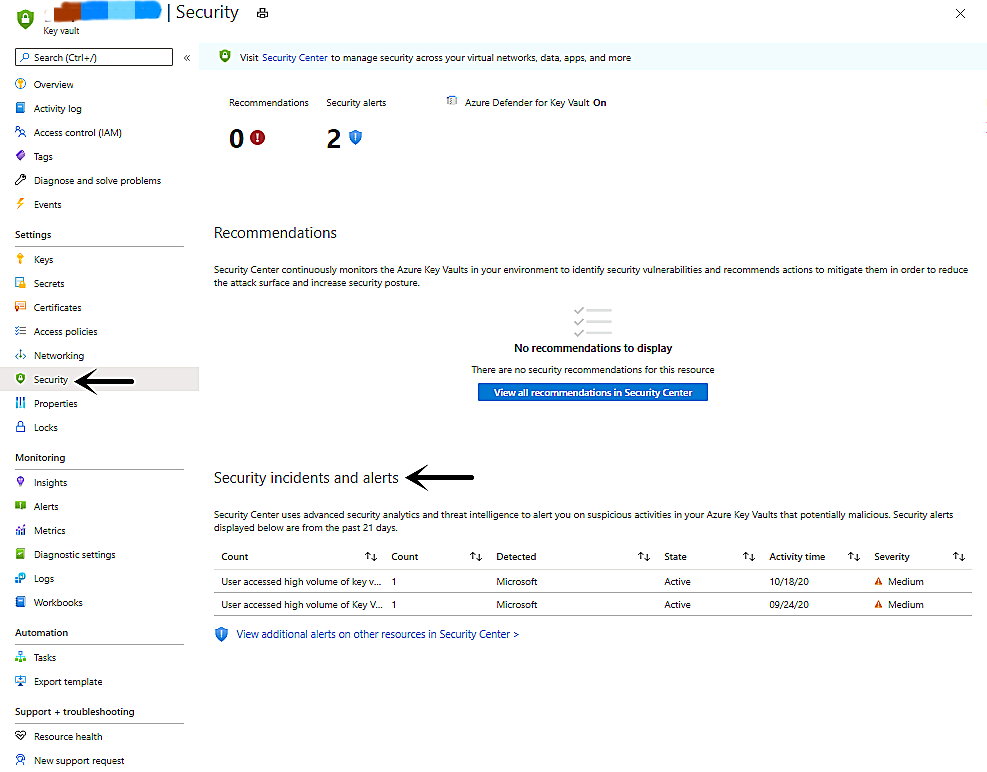Image resolution: width=987 pixels, height=772 pixels.
Task: Click the Workbooks icon
Action: click(x=21, y=601)
